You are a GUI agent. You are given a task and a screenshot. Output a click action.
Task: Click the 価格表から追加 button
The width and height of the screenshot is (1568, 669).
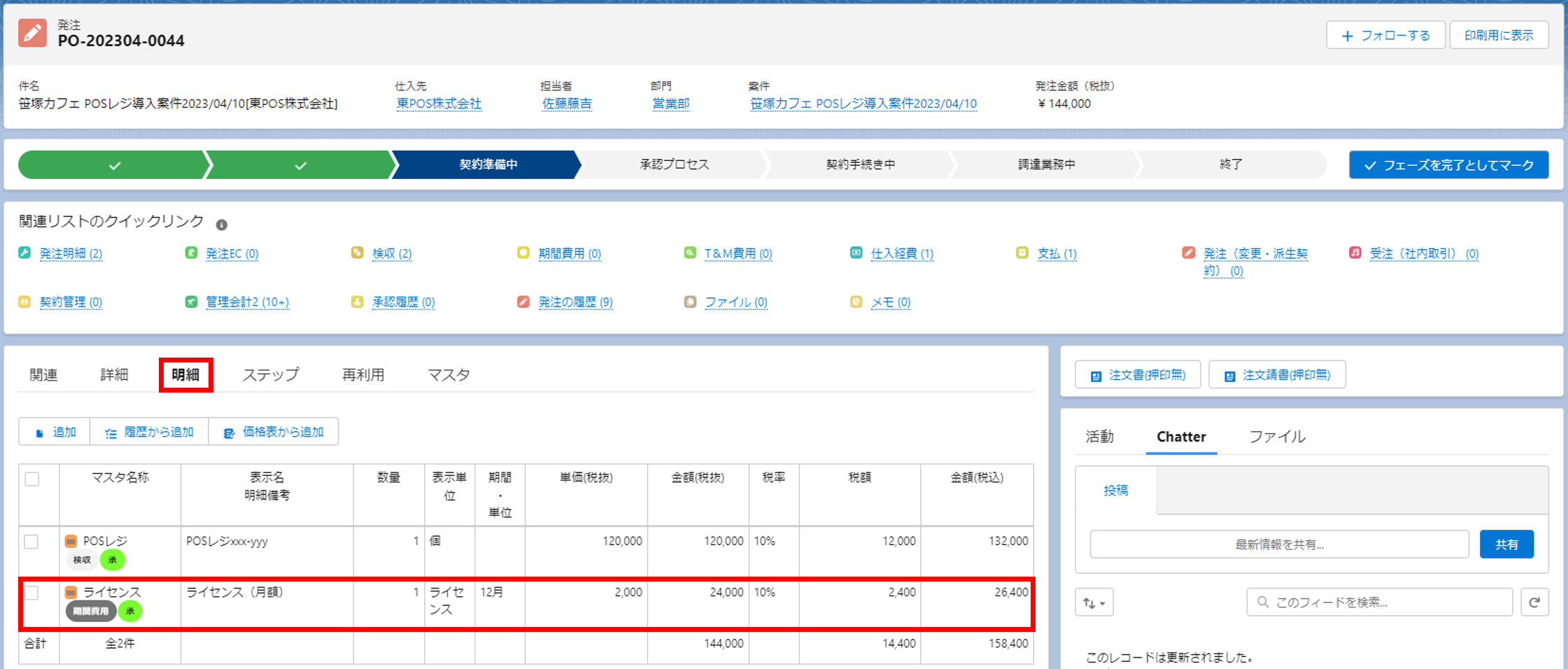pos(274,432)
